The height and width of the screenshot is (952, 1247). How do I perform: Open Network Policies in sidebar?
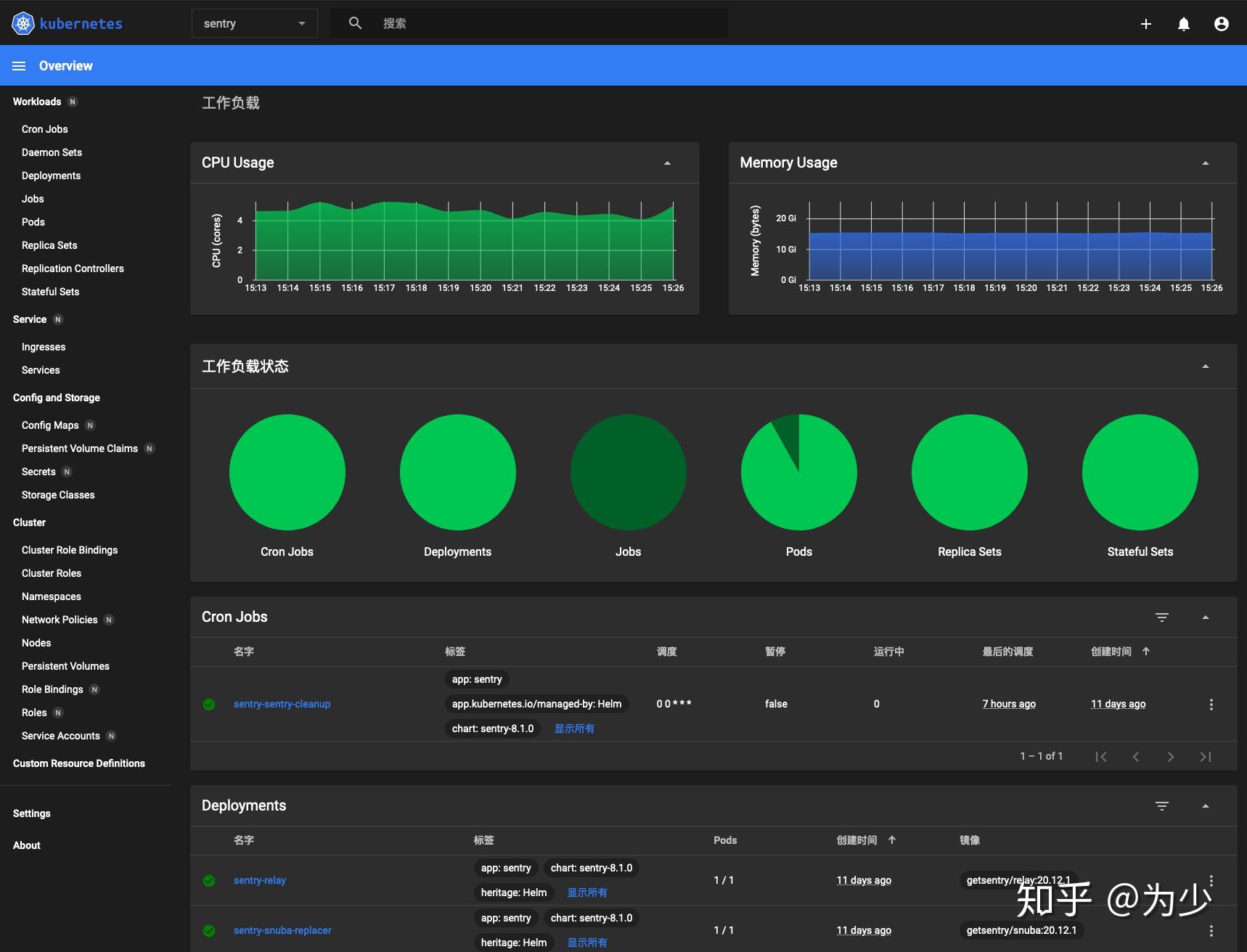tap(60, 620)
